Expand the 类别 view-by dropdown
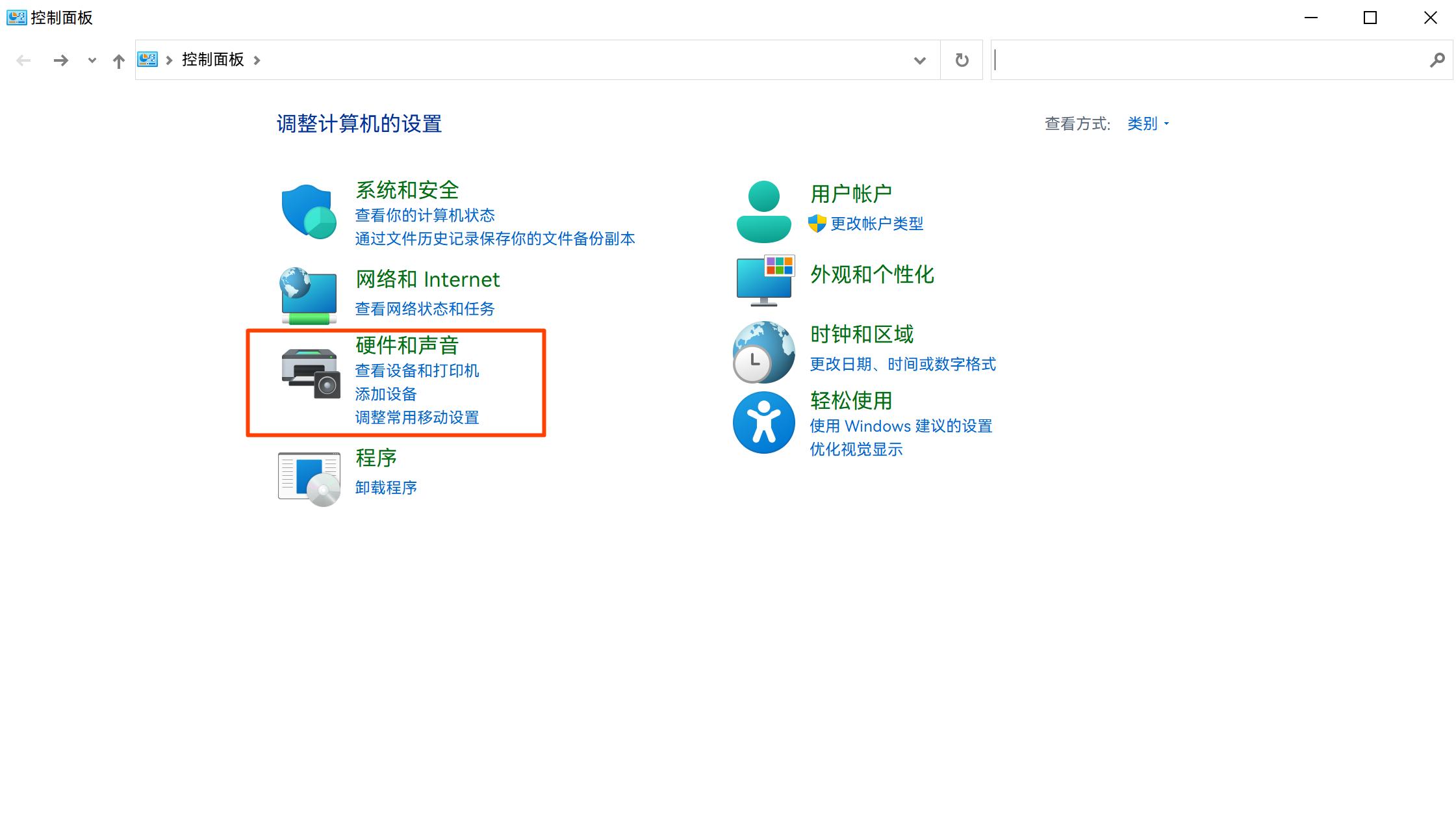1456x821 pixels. (x=1148, y=124)
